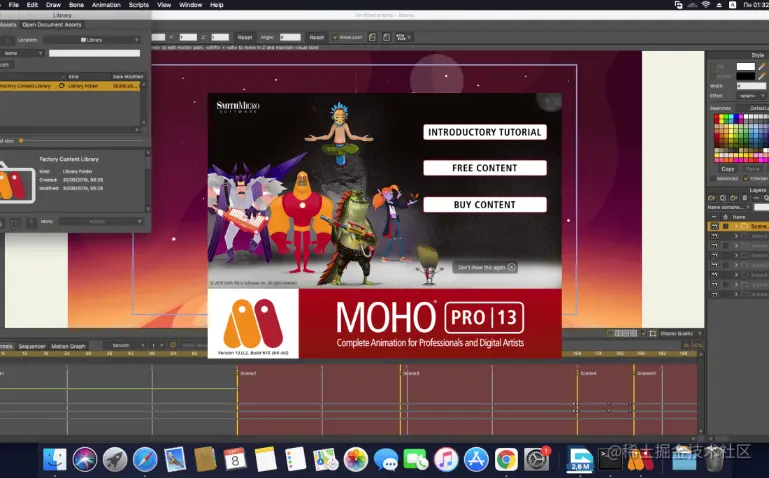Open Google Chrome from the Dock

pos(506,460)
